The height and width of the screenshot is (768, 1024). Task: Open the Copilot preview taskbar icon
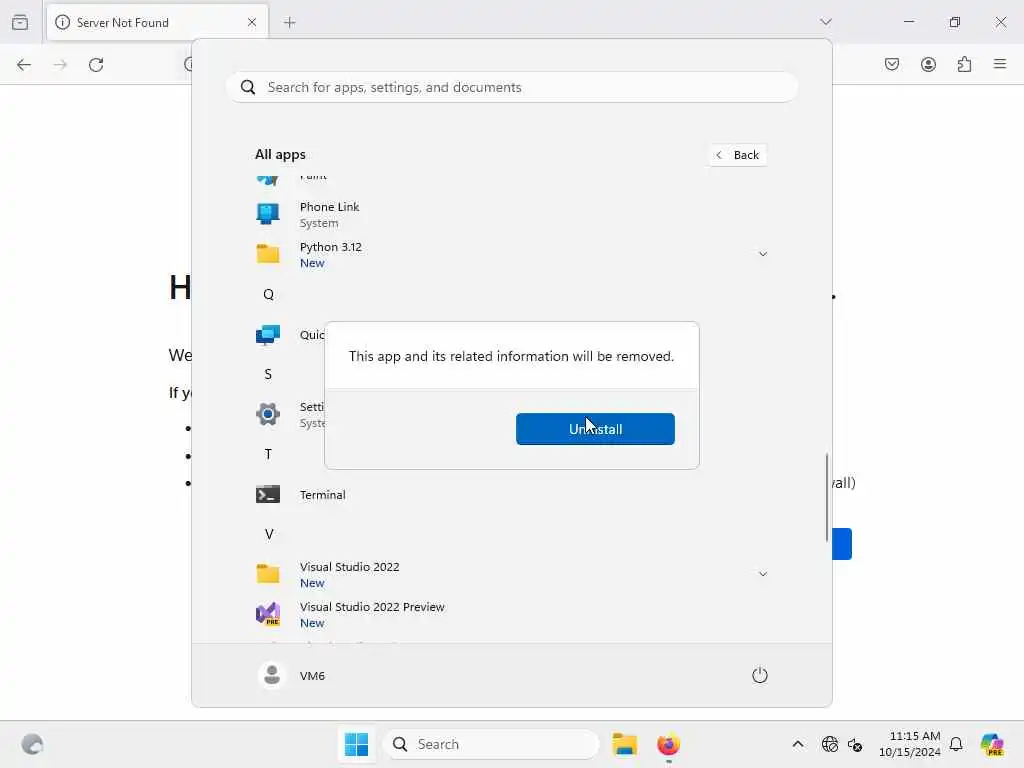[992, 744]
